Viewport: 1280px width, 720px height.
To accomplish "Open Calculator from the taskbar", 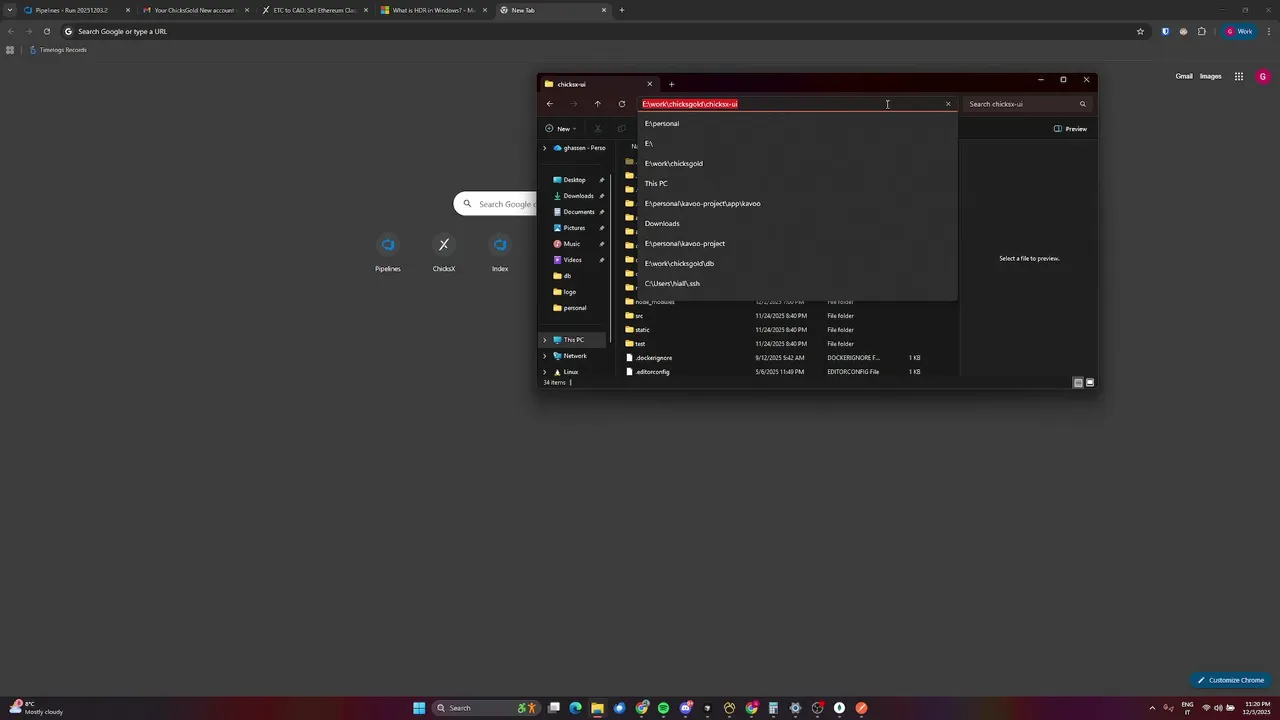I will pos(773,708).
